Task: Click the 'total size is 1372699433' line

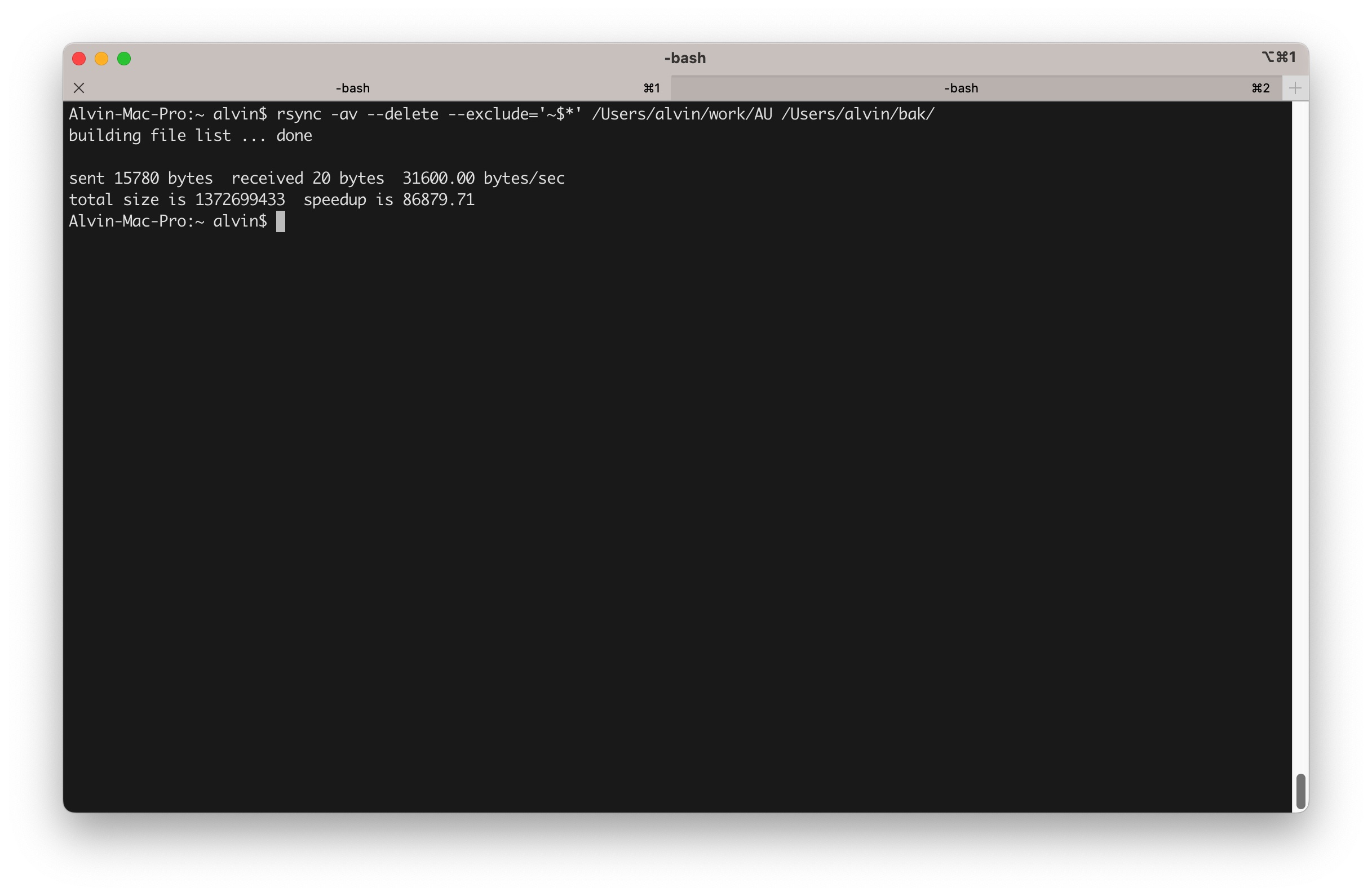Action: pos(176,199)
